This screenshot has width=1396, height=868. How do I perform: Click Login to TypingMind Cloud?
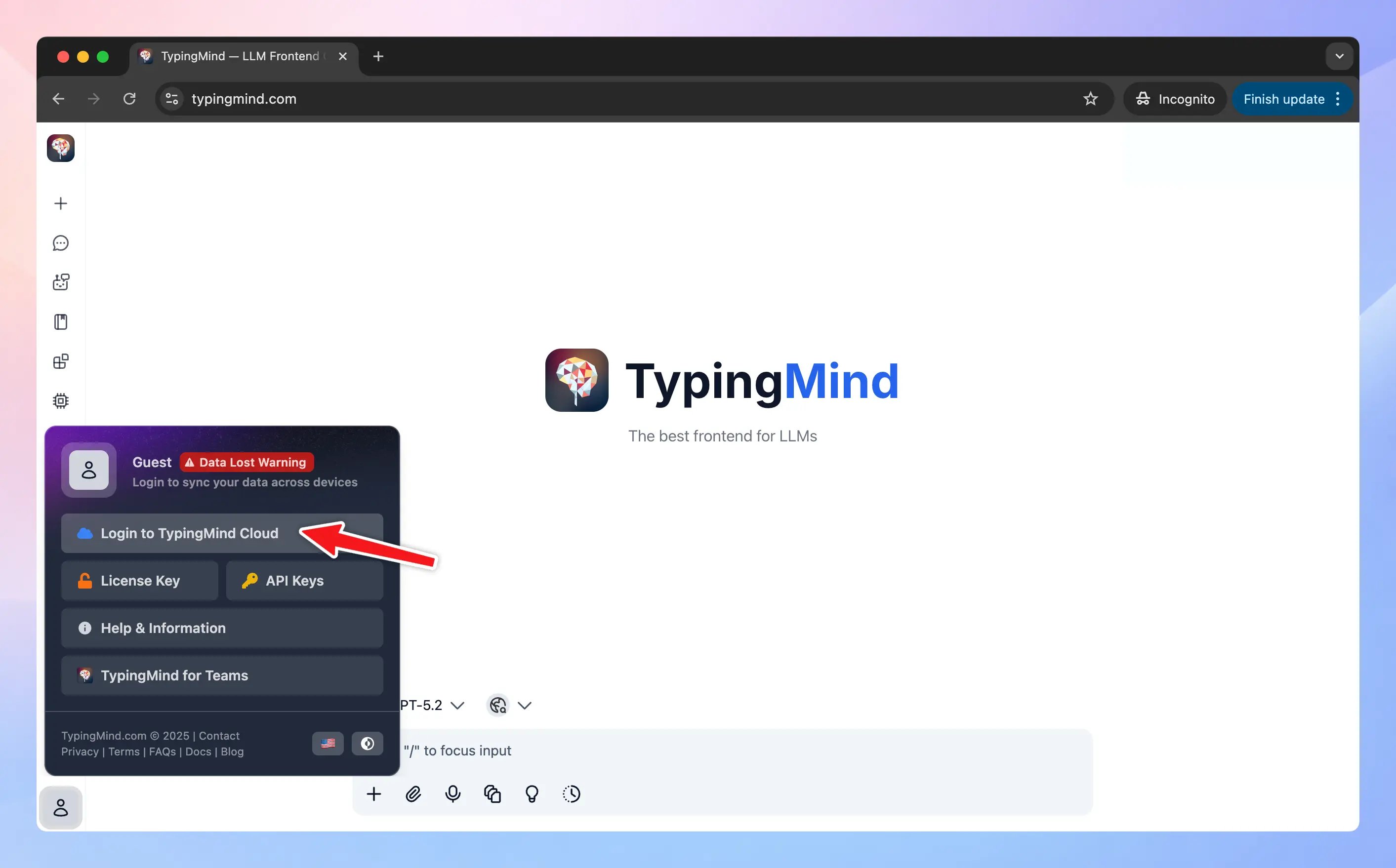(x=222, y=533)
